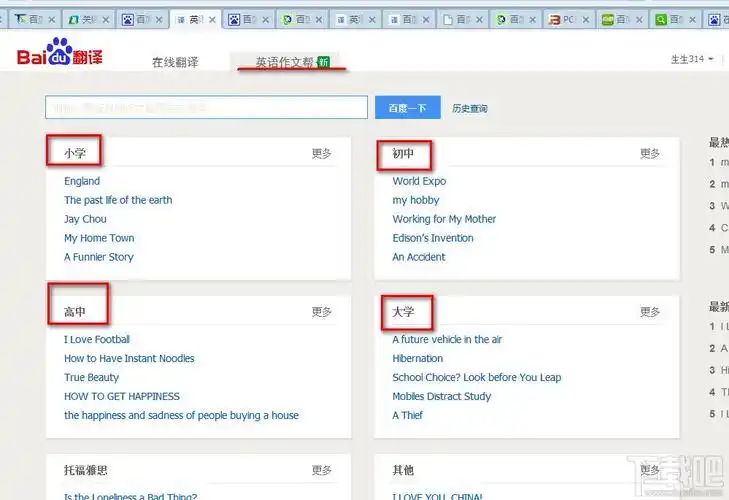Click the essay search input field
Viewport: 729px width, 500px height.
tap(206, 108)
